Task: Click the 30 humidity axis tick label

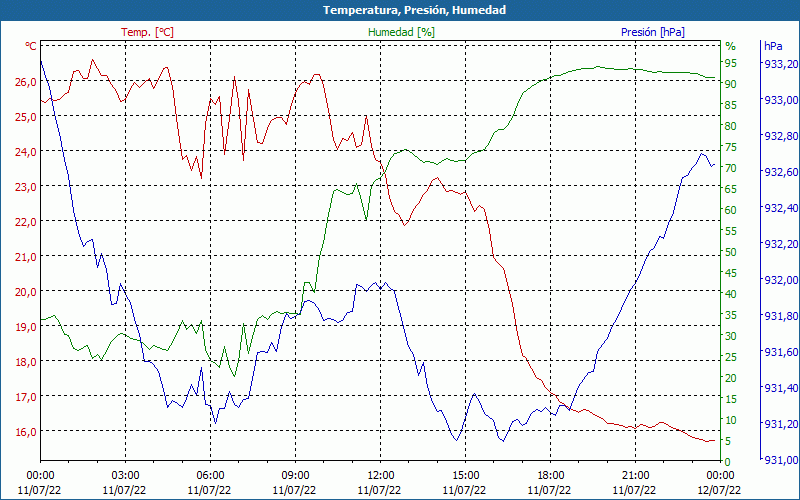Action: tap(731, 336)
